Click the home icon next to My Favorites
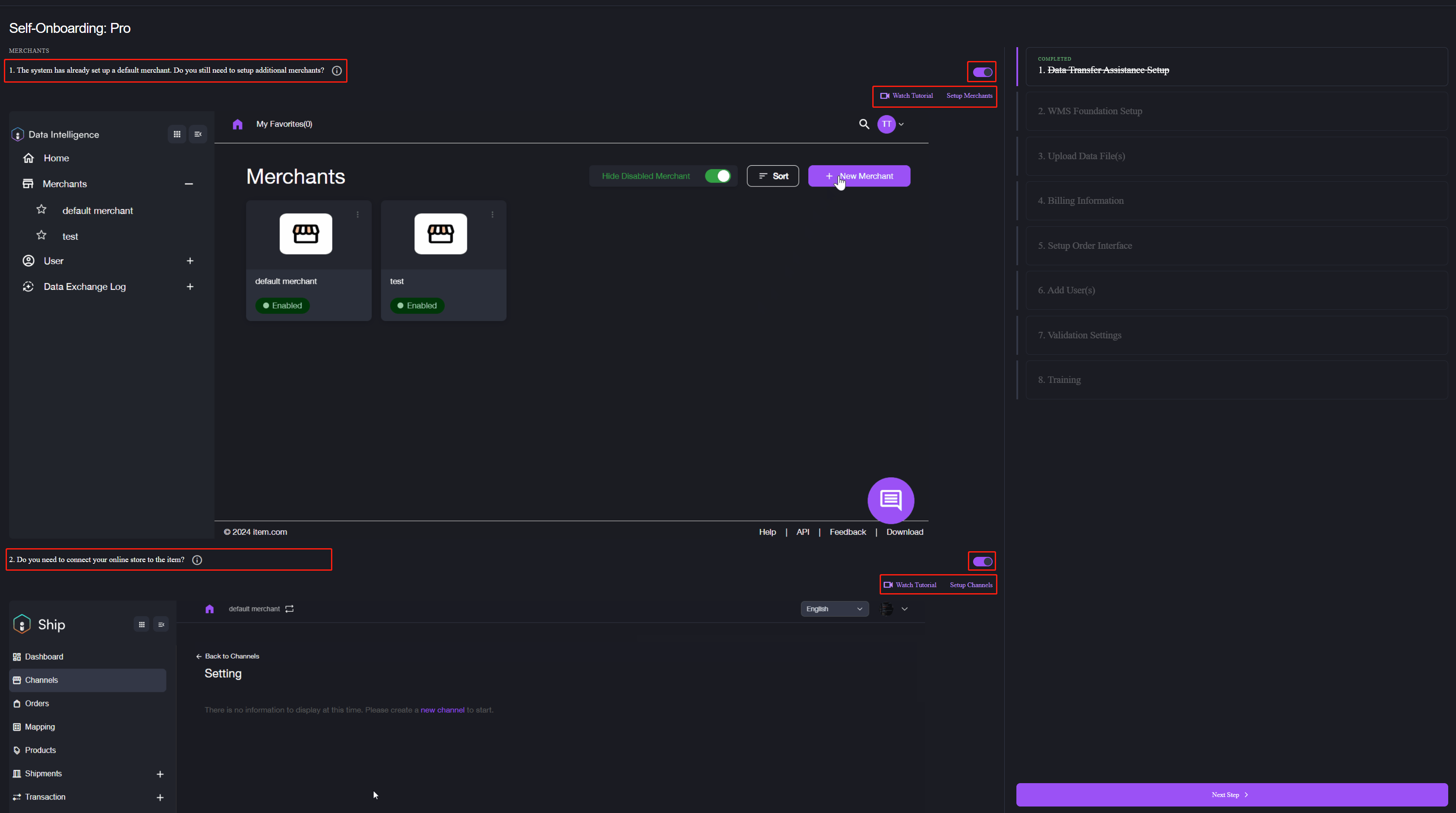This screenshot has width=1456, height=813. click(x=238, y=124)
